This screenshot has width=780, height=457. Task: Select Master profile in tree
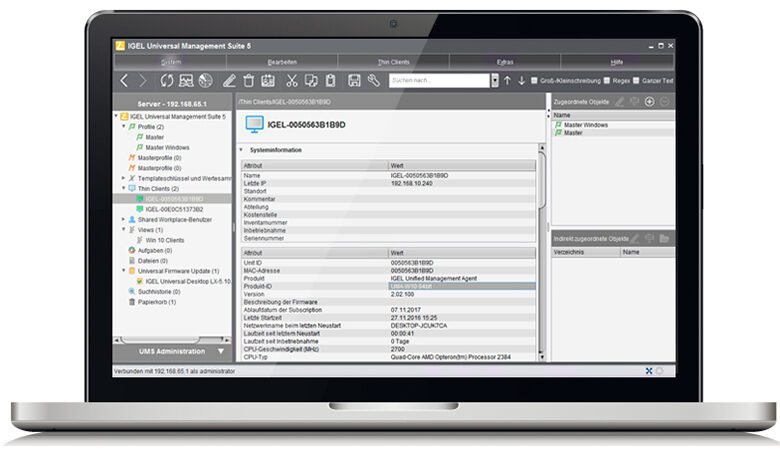[155, 137]
